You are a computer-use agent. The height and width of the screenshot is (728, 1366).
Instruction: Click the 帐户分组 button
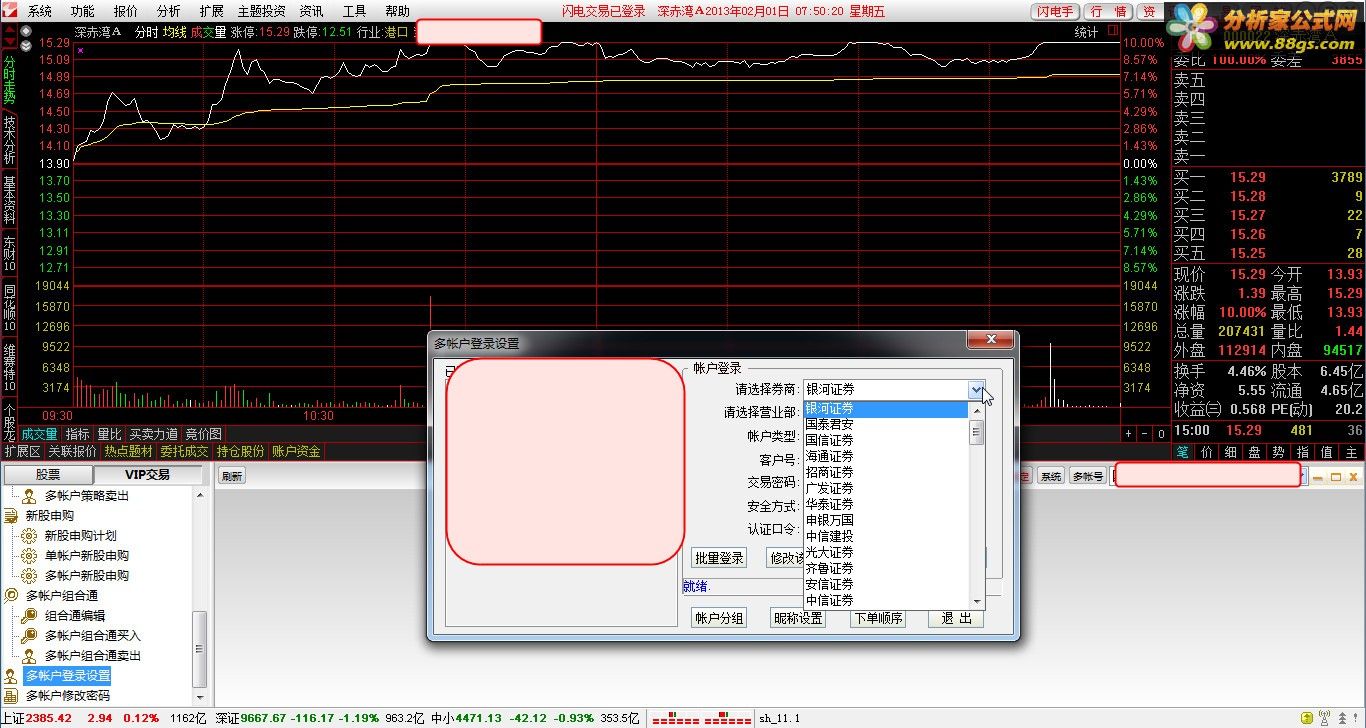coord(719,618)
